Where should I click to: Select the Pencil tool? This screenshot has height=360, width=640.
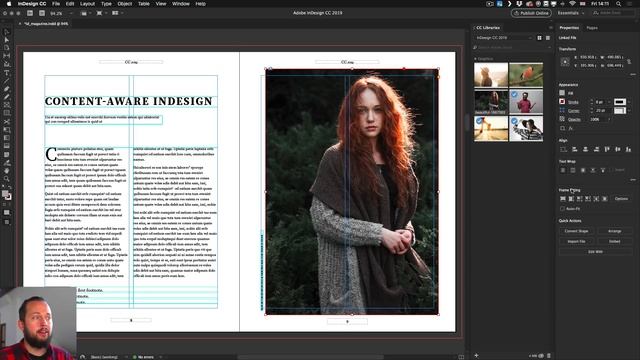[x=7, y=97]
